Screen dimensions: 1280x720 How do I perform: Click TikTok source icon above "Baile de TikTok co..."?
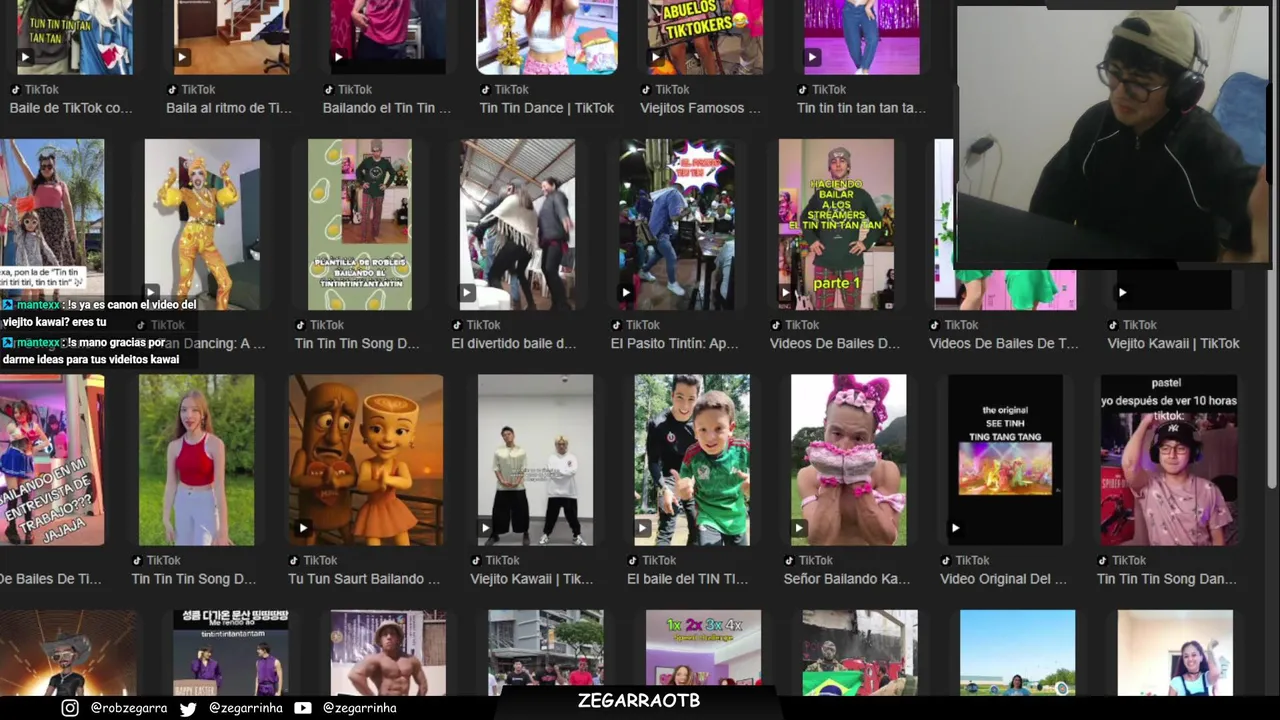[x=15, y=90]
